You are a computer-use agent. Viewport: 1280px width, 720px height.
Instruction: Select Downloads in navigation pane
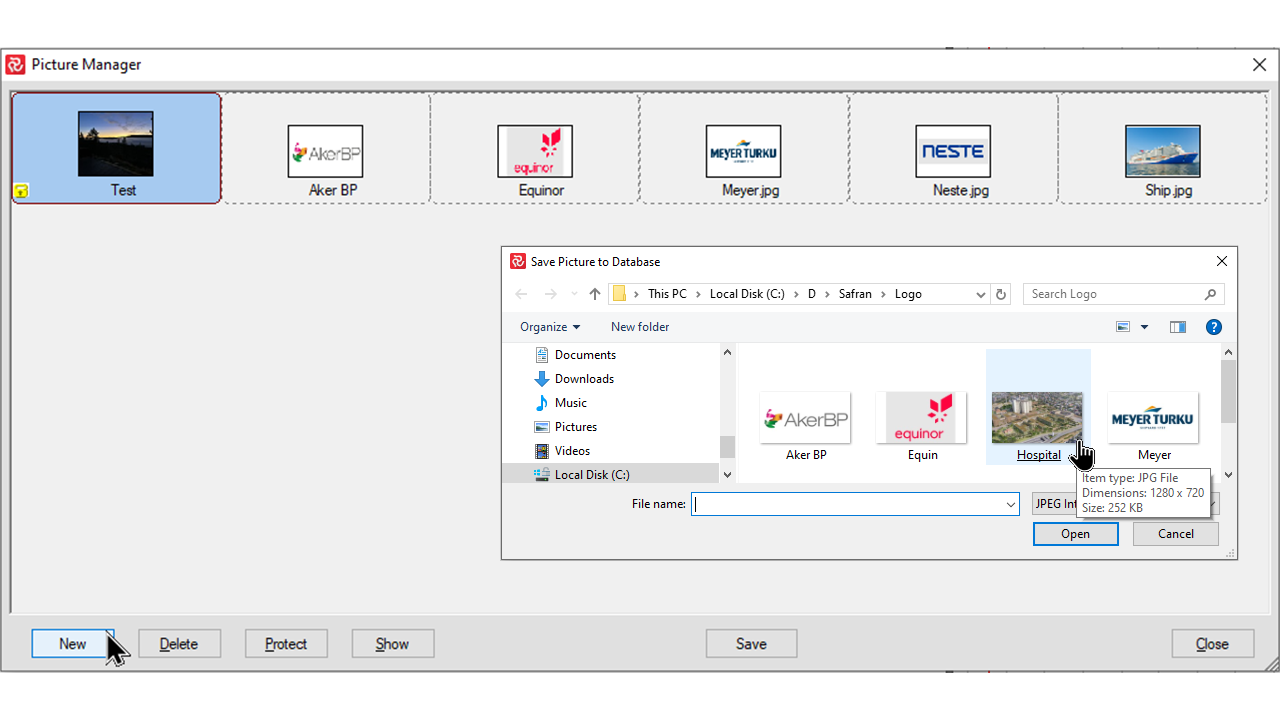coord(584,379)
